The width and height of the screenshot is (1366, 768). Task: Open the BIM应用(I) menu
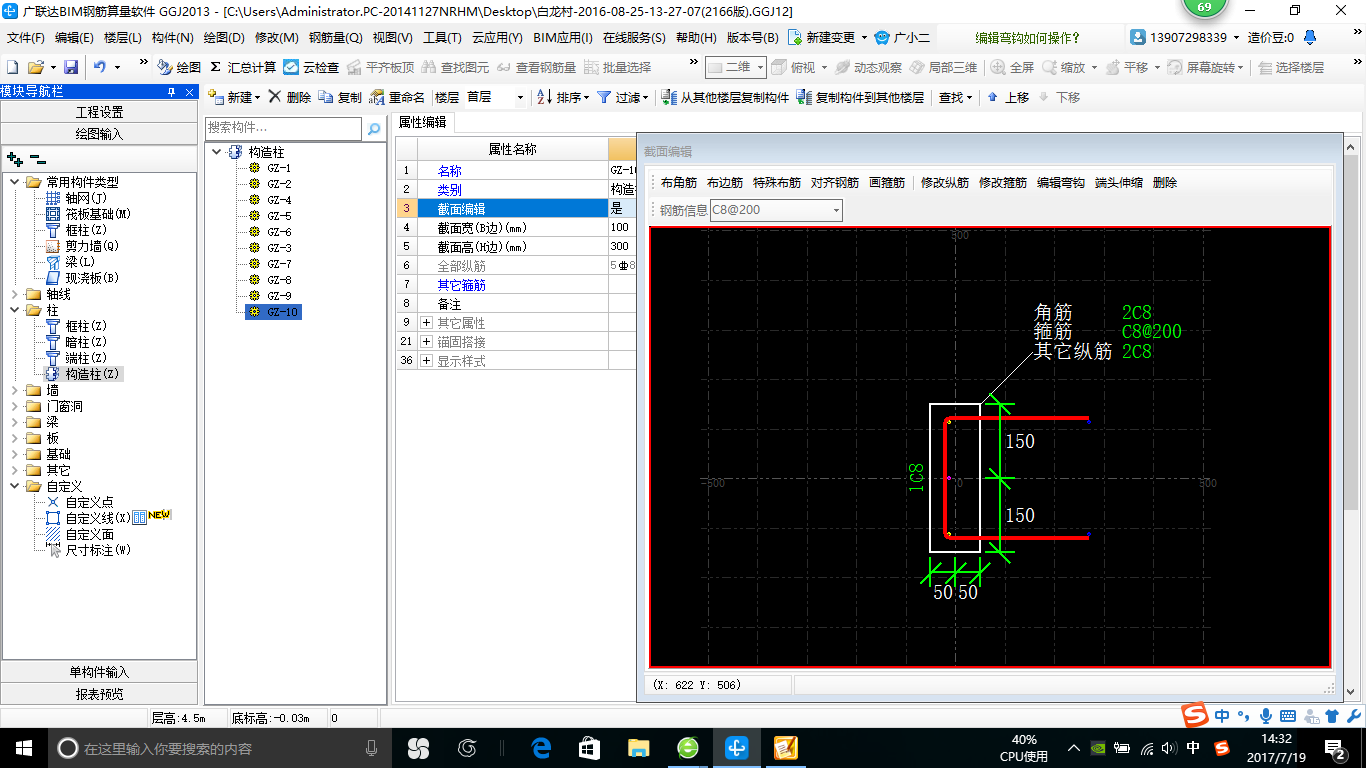click(x=563, y=38)
